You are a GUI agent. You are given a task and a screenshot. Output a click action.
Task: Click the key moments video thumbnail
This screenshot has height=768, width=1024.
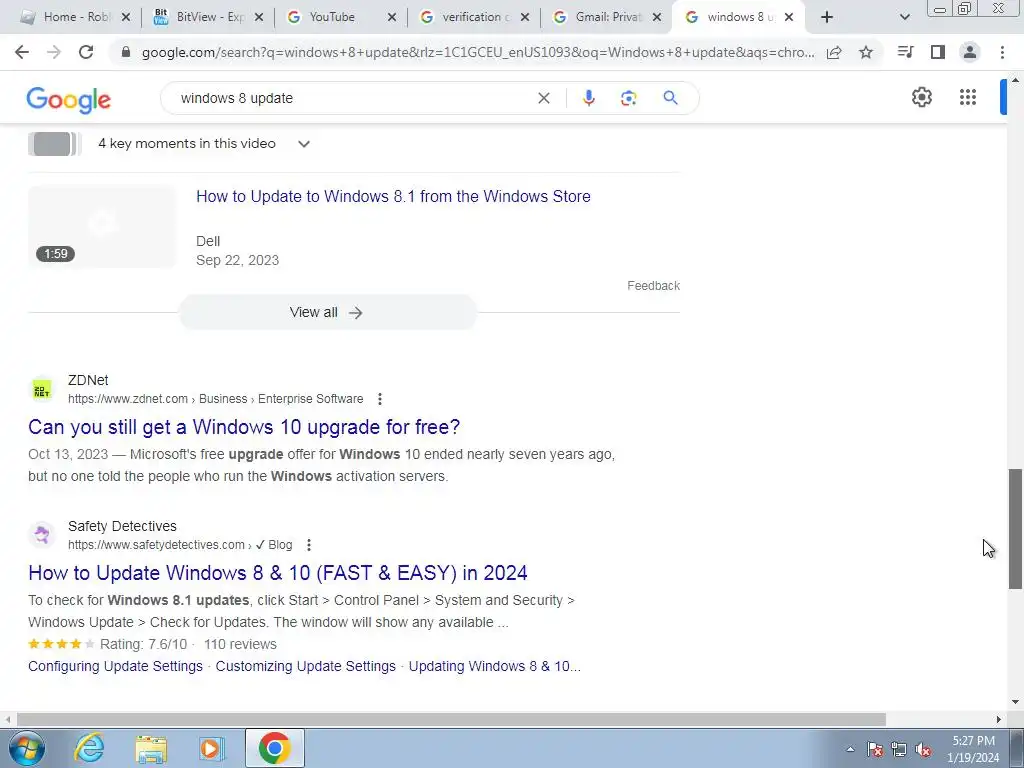point(54,144)
